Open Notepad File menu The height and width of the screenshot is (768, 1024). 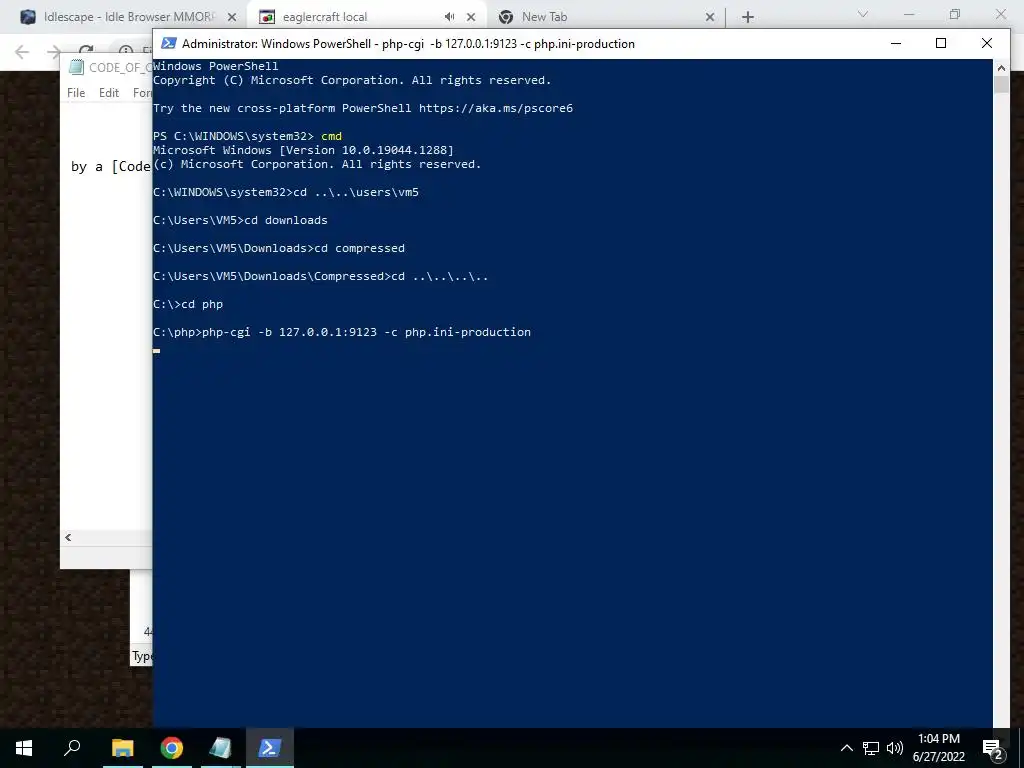[76, 93]
